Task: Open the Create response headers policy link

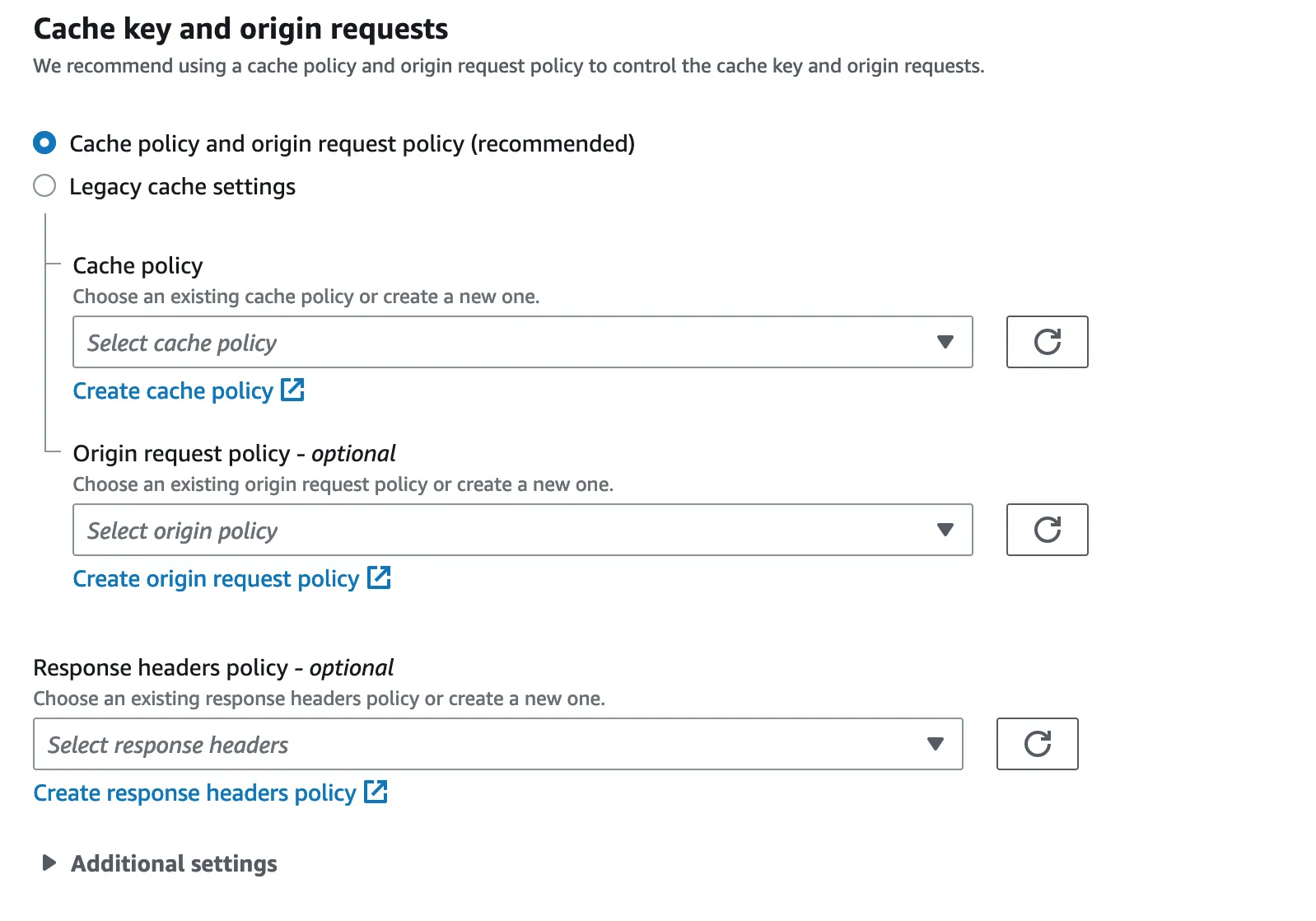Action: pos(194,793)
